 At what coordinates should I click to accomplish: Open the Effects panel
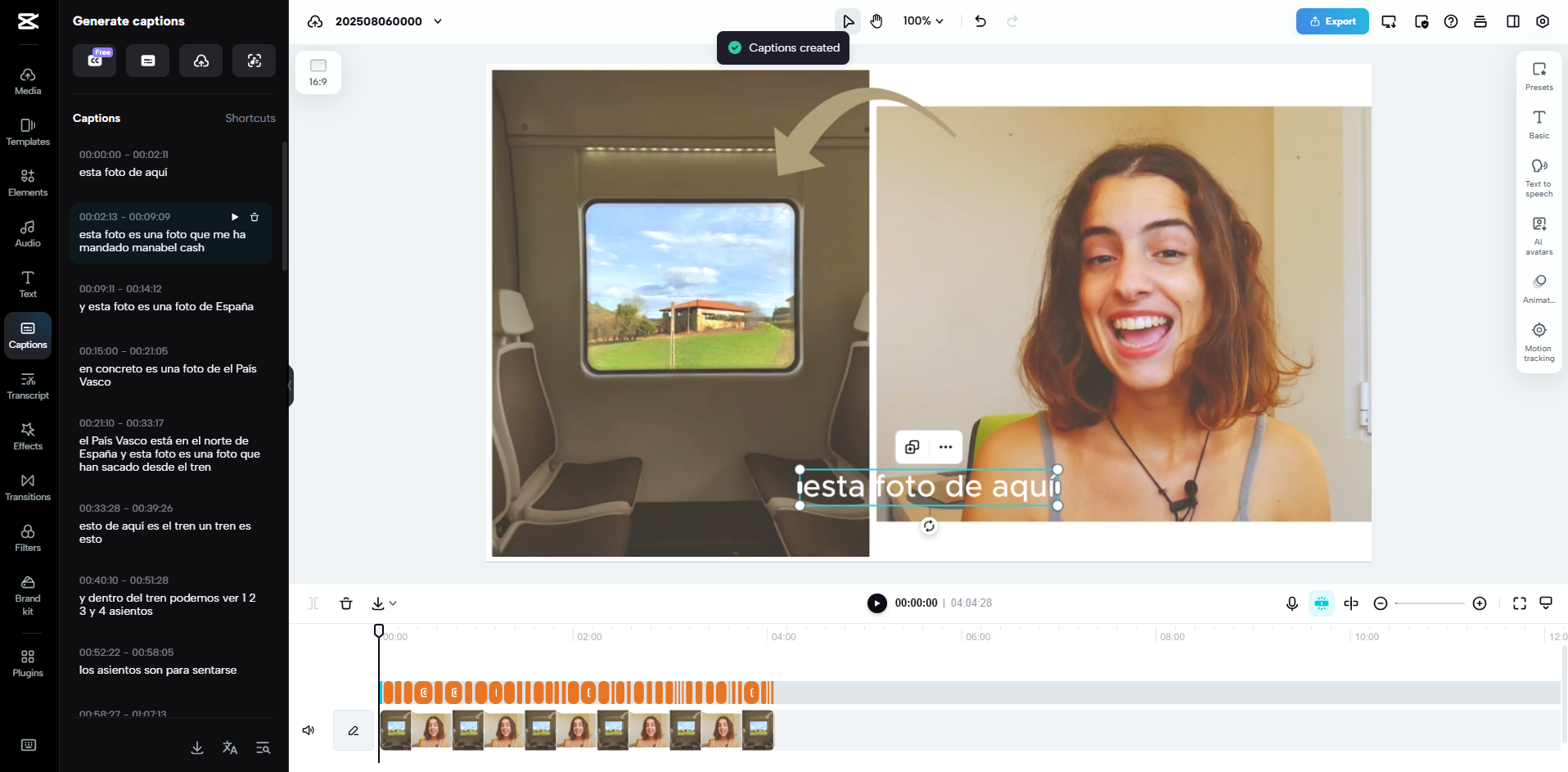pyautogui.click(x=27, y=436)
